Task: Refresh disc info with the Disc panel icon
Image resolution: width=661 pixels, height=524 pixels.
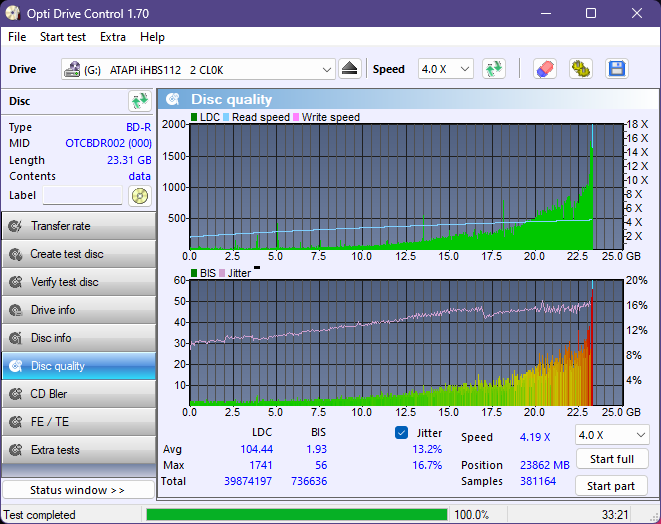Action: click(x=140, y=101)
